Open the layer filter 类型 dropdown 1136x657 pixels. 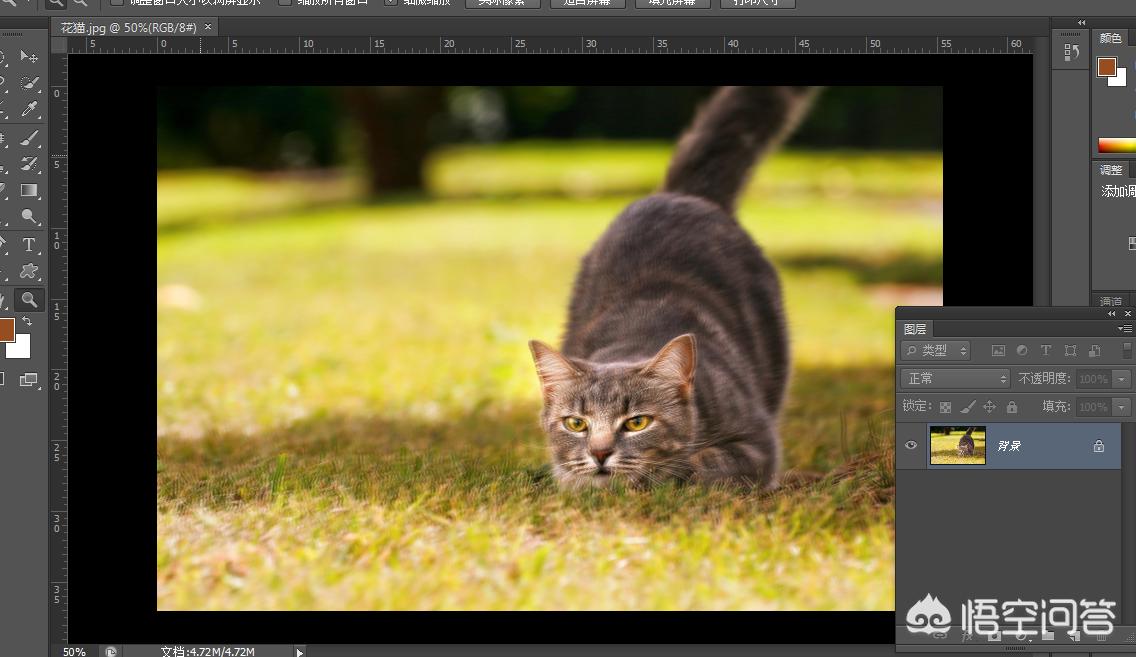(936, 351)
